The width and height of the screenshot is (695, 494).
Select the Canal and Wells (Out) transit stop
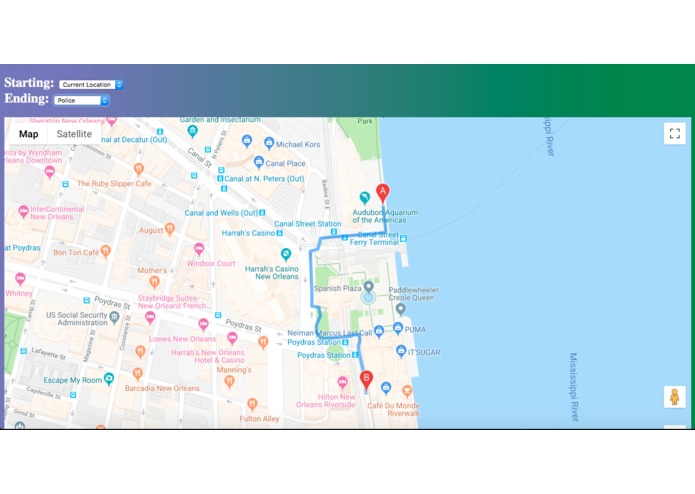pyautogui.click(x=262, y=213)
